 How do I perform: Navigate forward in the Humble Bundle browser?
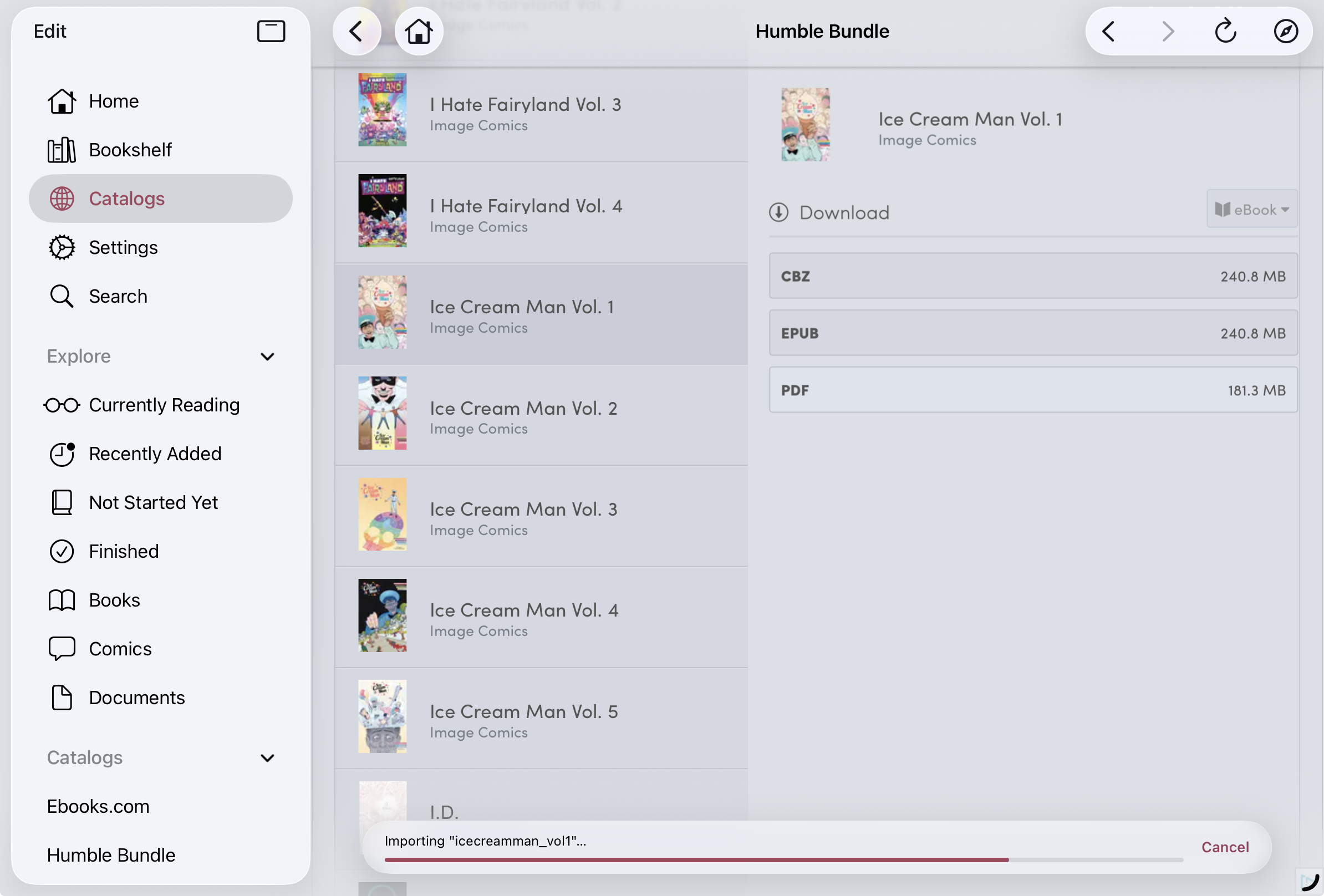pos(1168,32)
